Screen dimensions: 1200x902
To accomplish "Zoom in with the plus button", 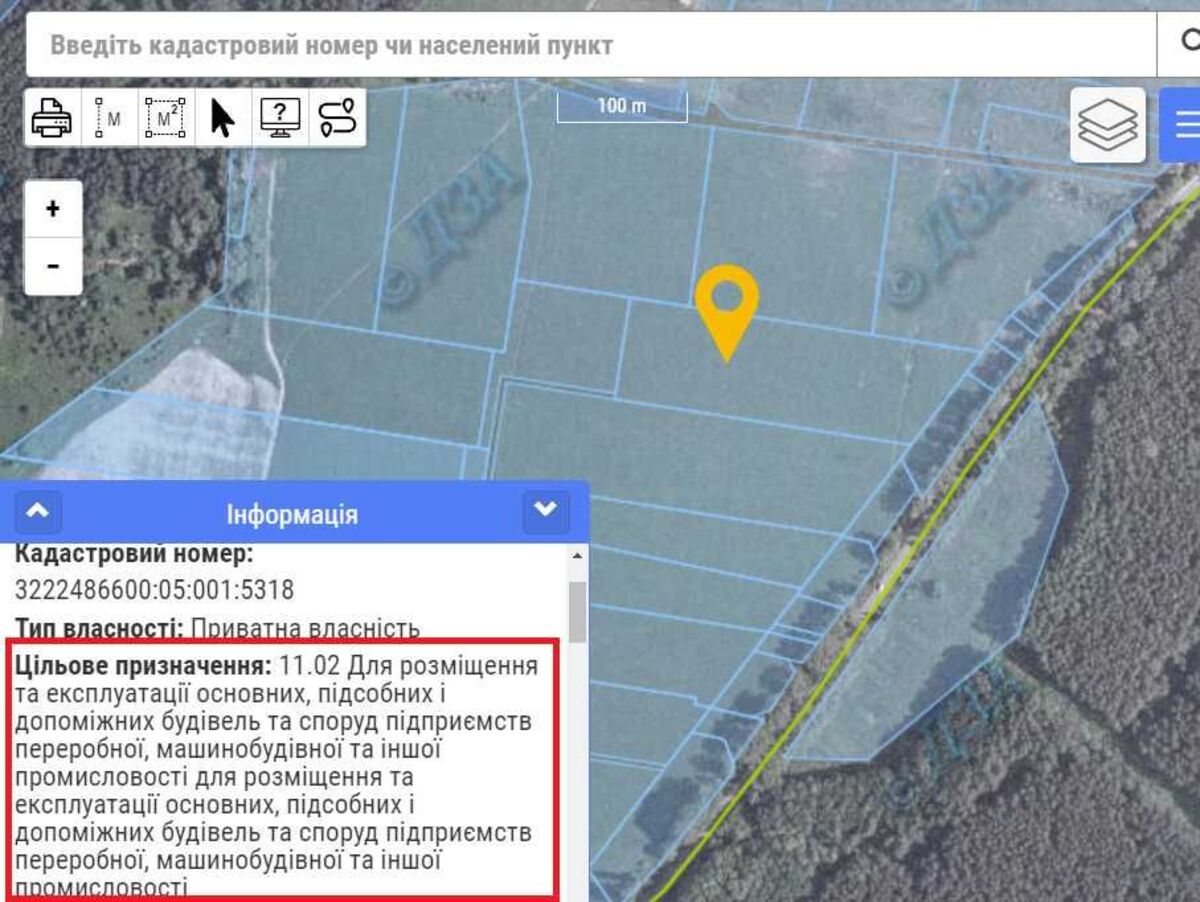I will [53, 209].
